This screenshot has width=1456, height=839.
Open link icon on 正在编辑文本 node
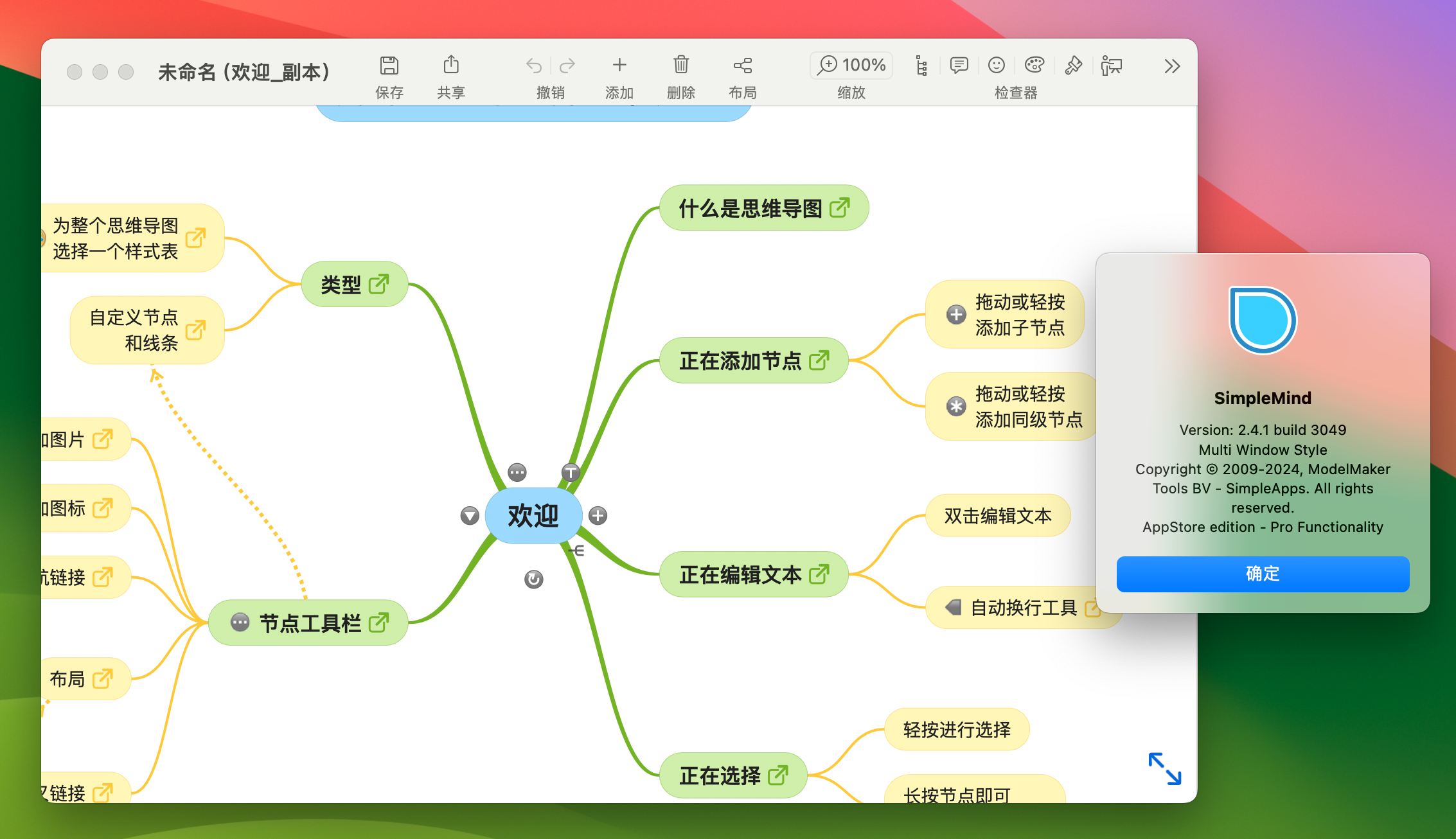(x=819, y=574)
